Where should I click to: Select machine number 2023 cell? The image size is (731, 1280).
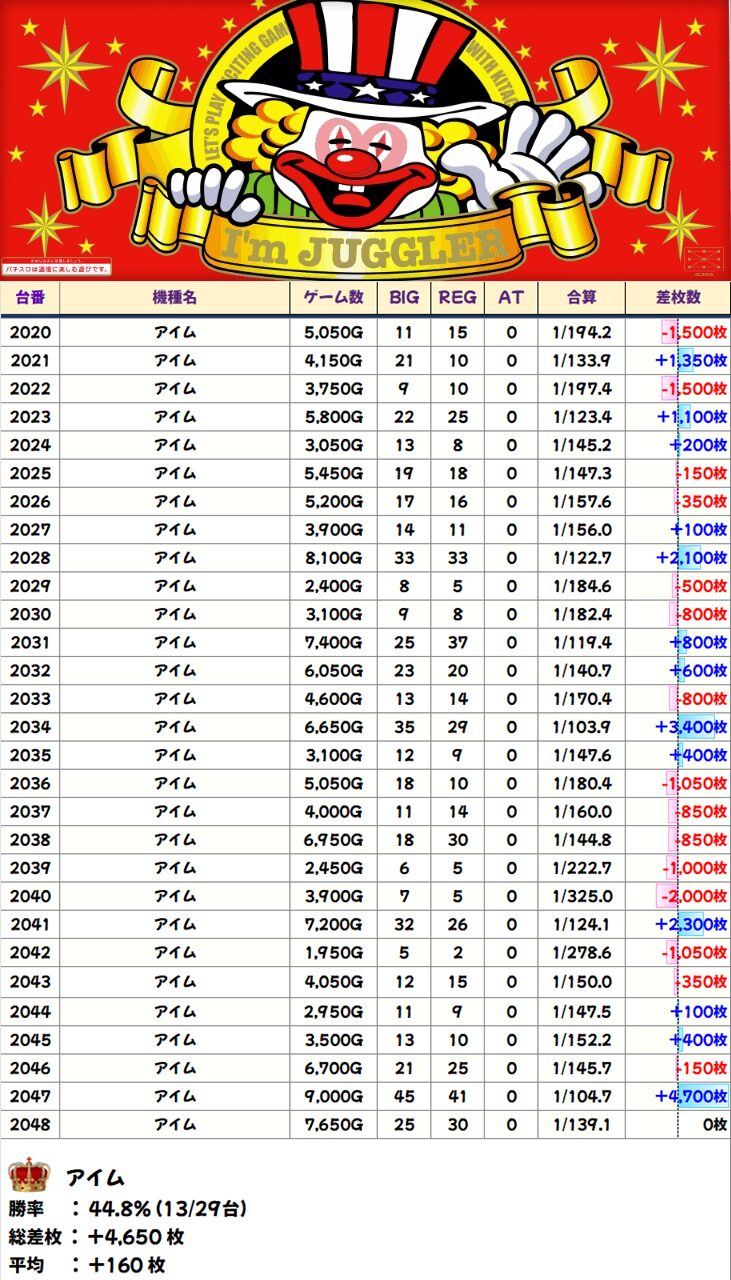(x=30, y=417)
